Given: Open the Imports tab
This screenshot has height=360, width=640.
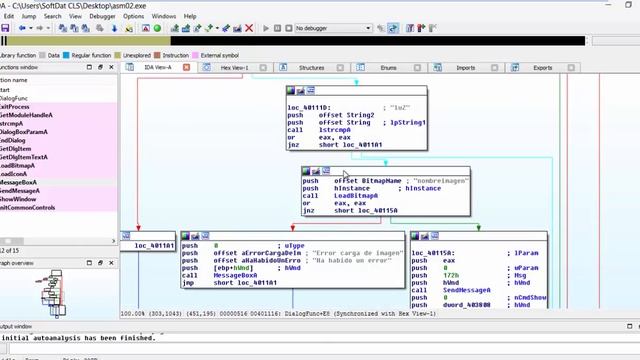Looking at the screenshot, I should click(465, 68).
